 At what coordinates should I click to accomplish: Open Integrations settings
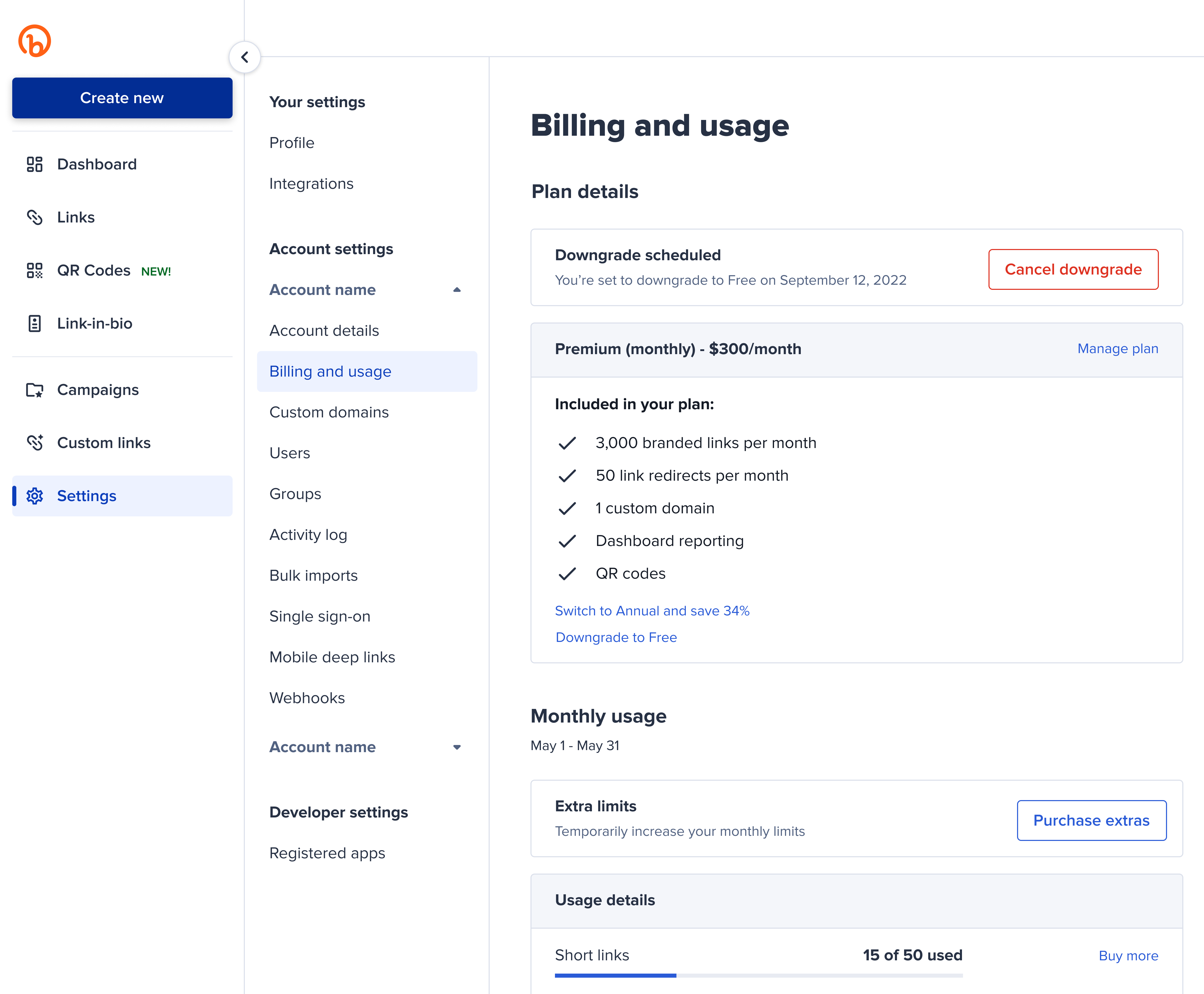click(x=311, y=184)
